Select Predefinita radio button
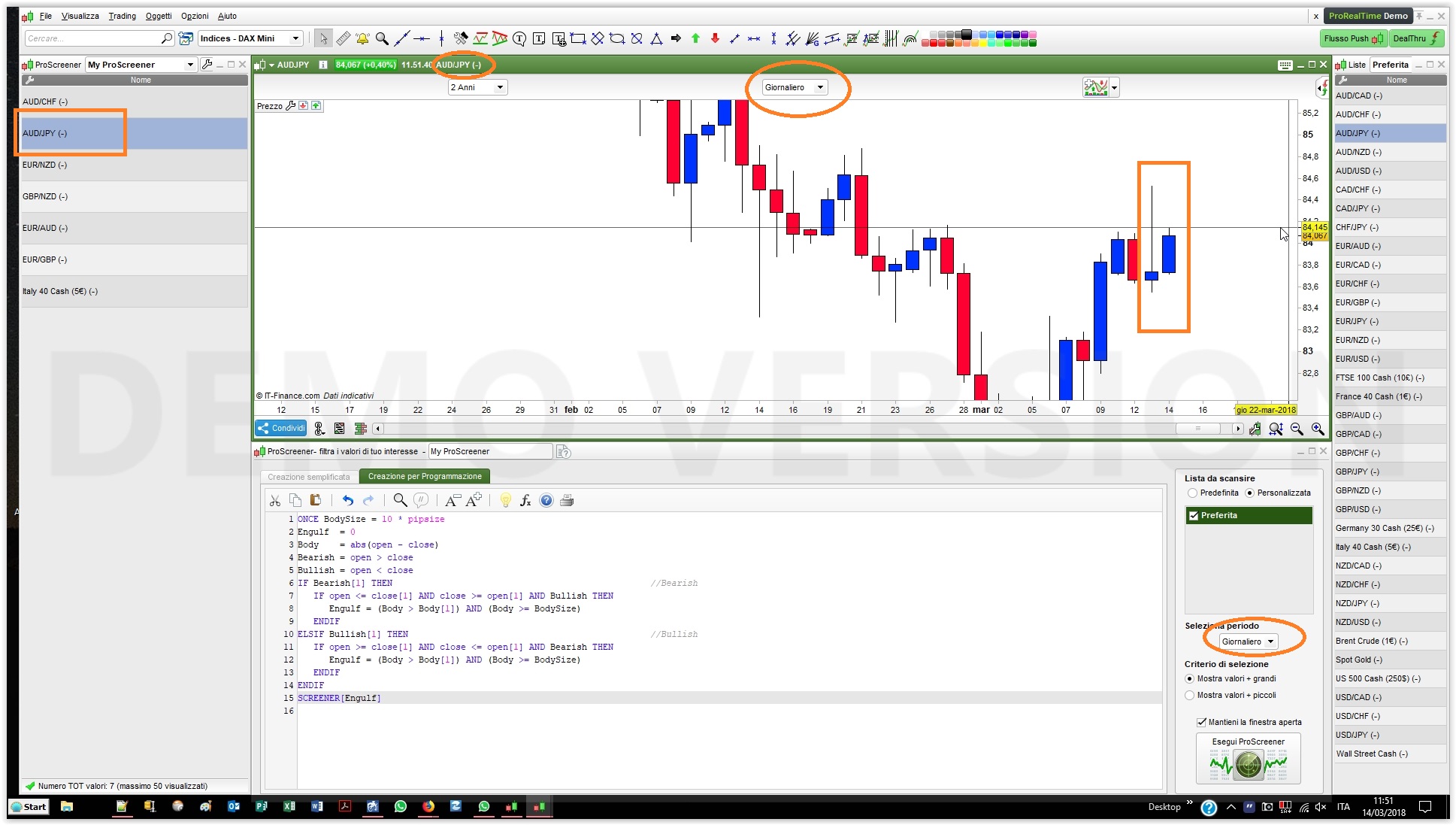The height and width of the screenshot is (825, 1456). pyautogui.click(x=1192, y=493)
